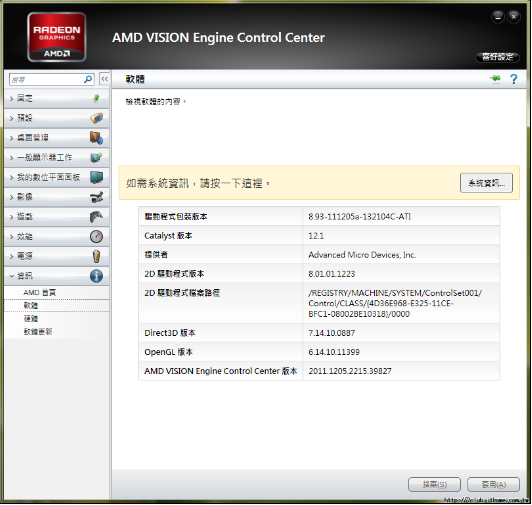The height and width of the screenshot is (505, 532).
Task: Expand the 一般顯示器工作 section chevron
Action: pos(12,158)
